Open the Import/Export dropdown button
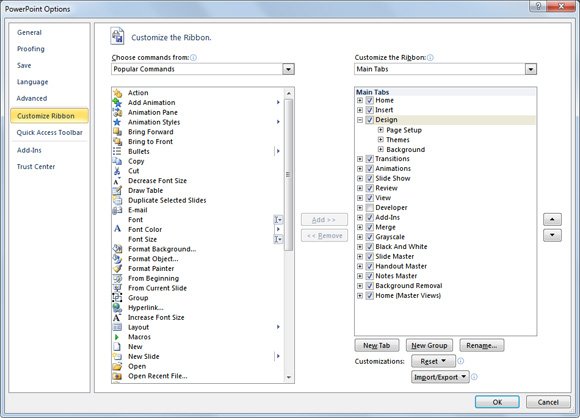This screenshot has height=418, width=580. (x=440, y=377)
